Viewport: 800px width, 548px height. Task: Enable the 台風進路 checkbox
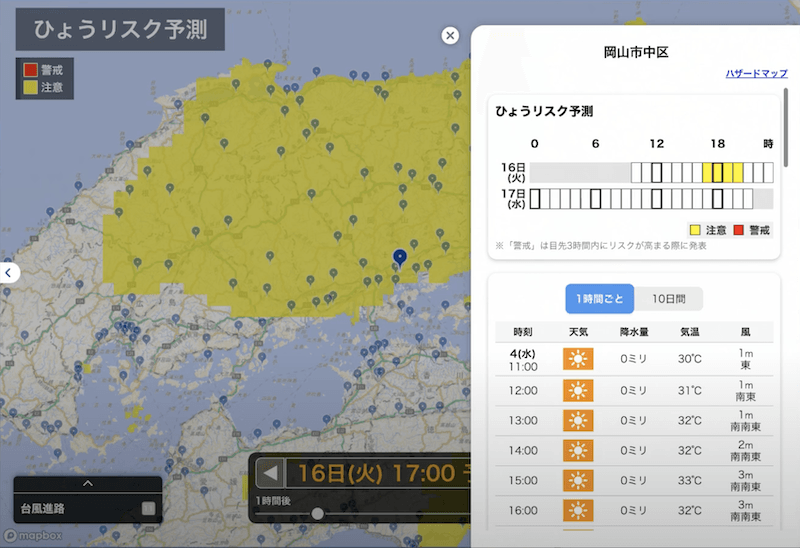pos(148,508)
